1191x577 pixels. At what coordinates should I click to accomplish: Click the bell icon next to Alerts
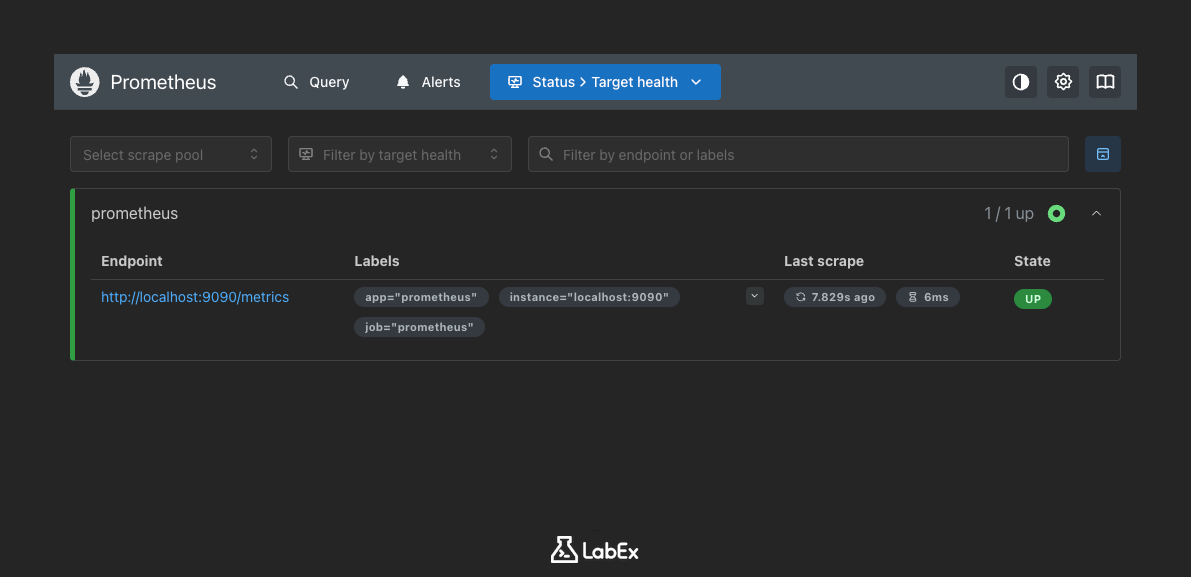tap(401, 81)
